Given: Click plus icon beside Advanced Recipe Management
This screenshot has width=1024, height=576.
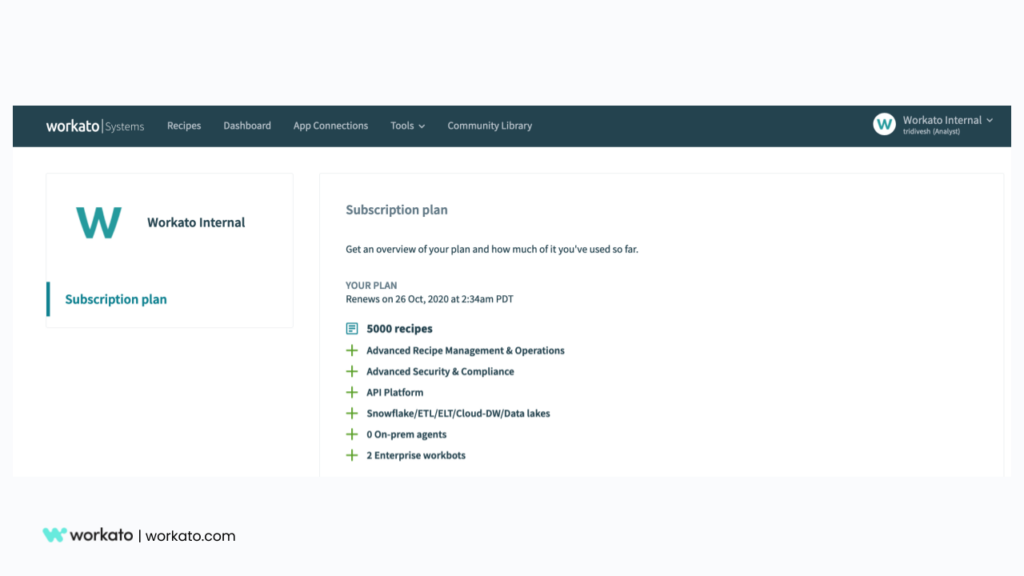Looking at the screenshot, I should coord(352,351).
